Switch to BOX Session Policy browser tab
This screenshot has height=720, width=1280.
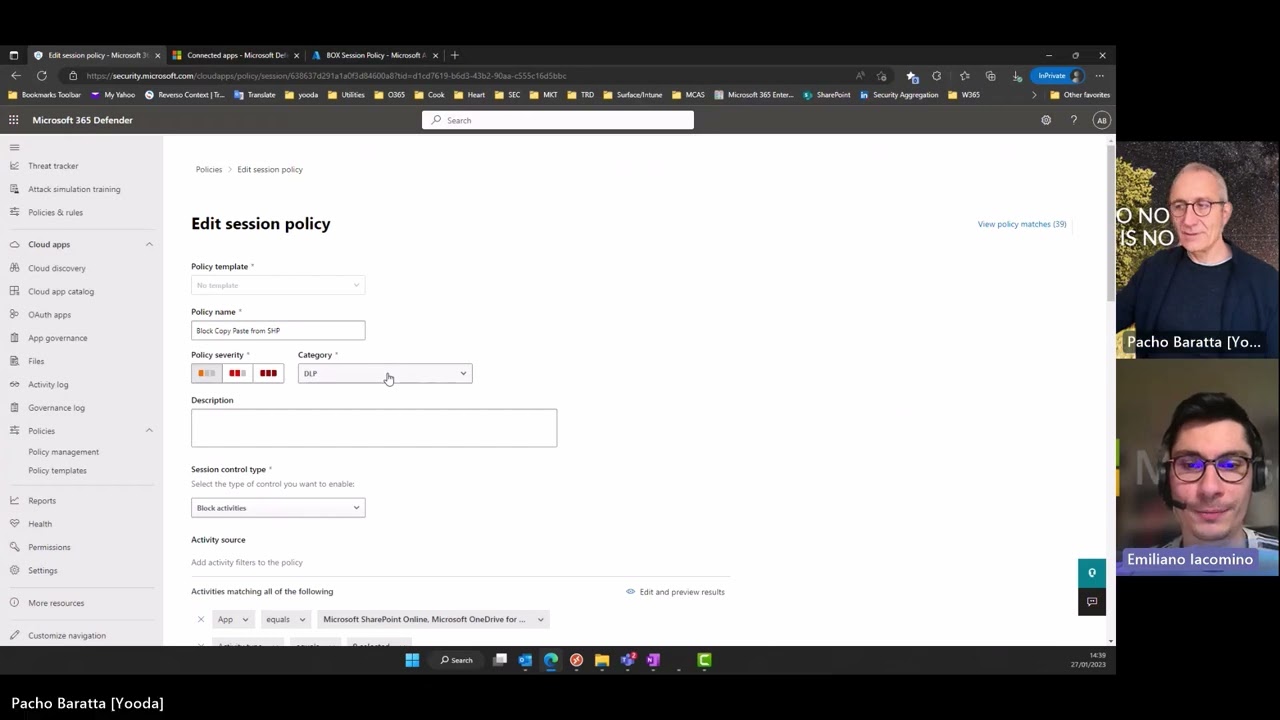tap(376, 55)
